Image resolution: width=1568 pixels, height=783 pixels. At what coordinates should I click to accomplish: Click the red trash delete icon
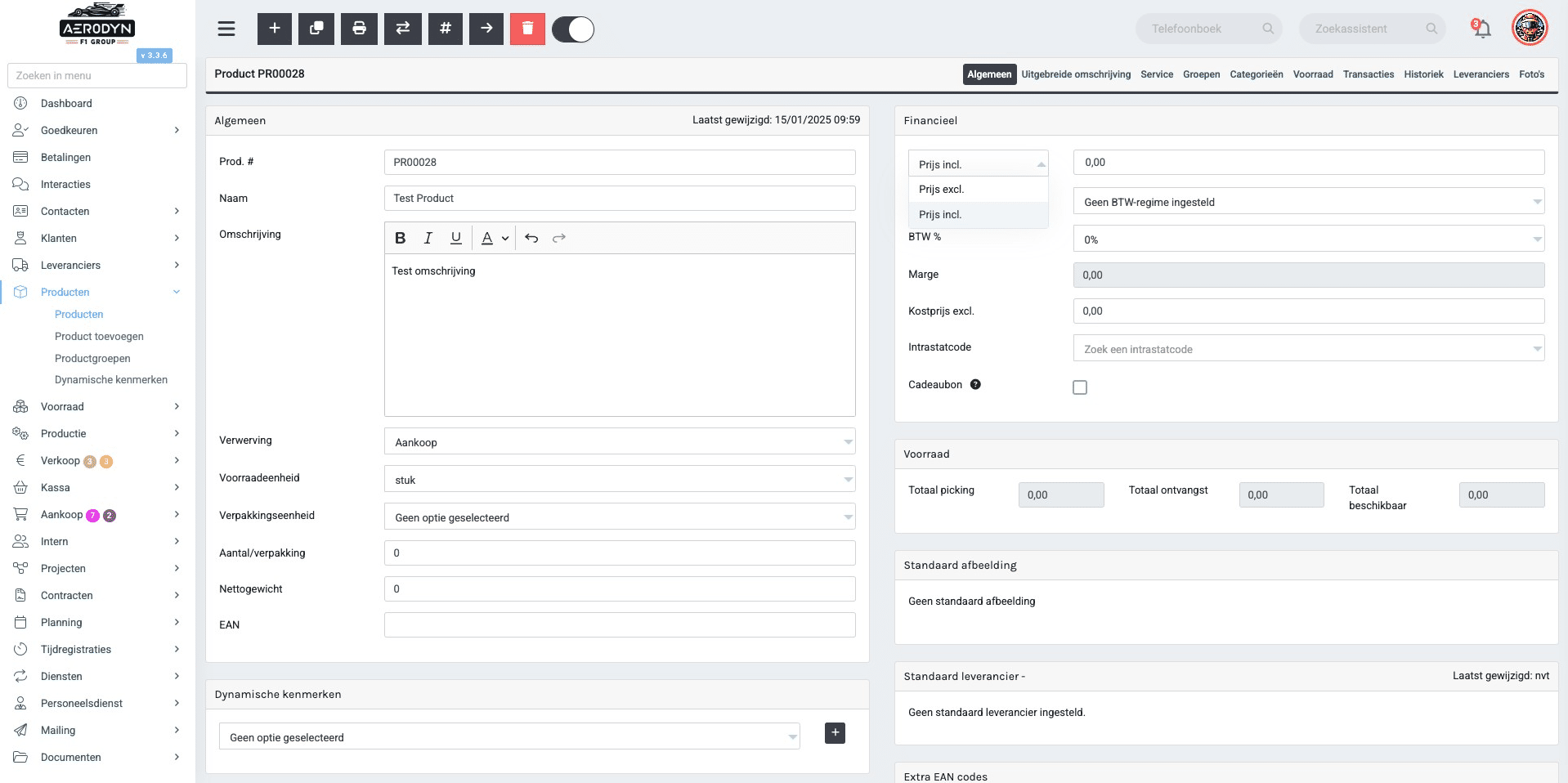(527, 29)
